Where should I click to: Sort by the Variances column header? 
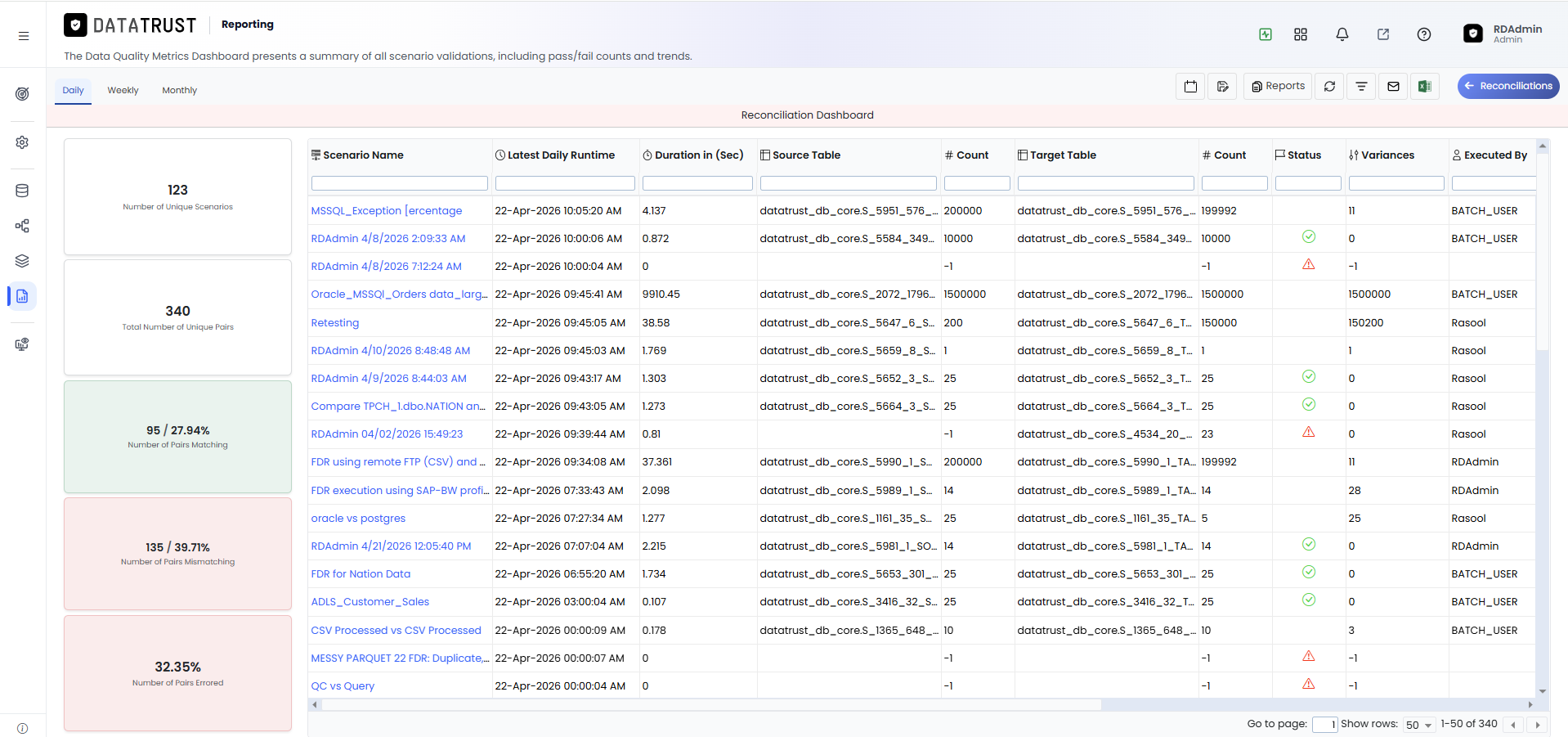pos(1387,155)
